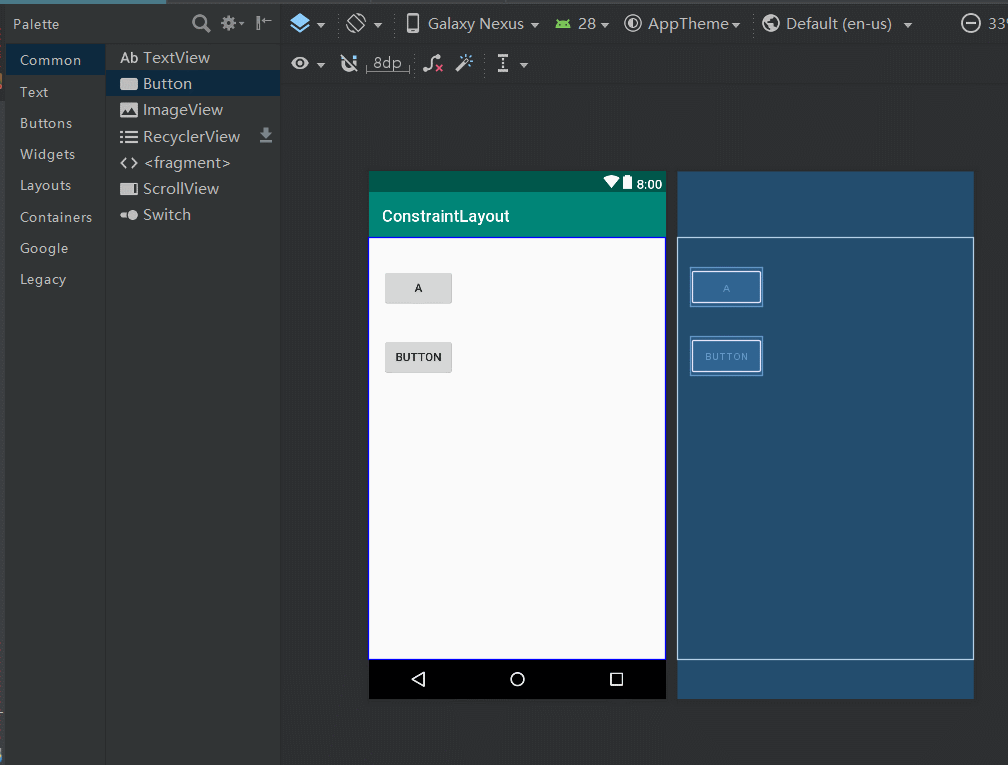Click the 8:00 status bar clock

point(649,184)
